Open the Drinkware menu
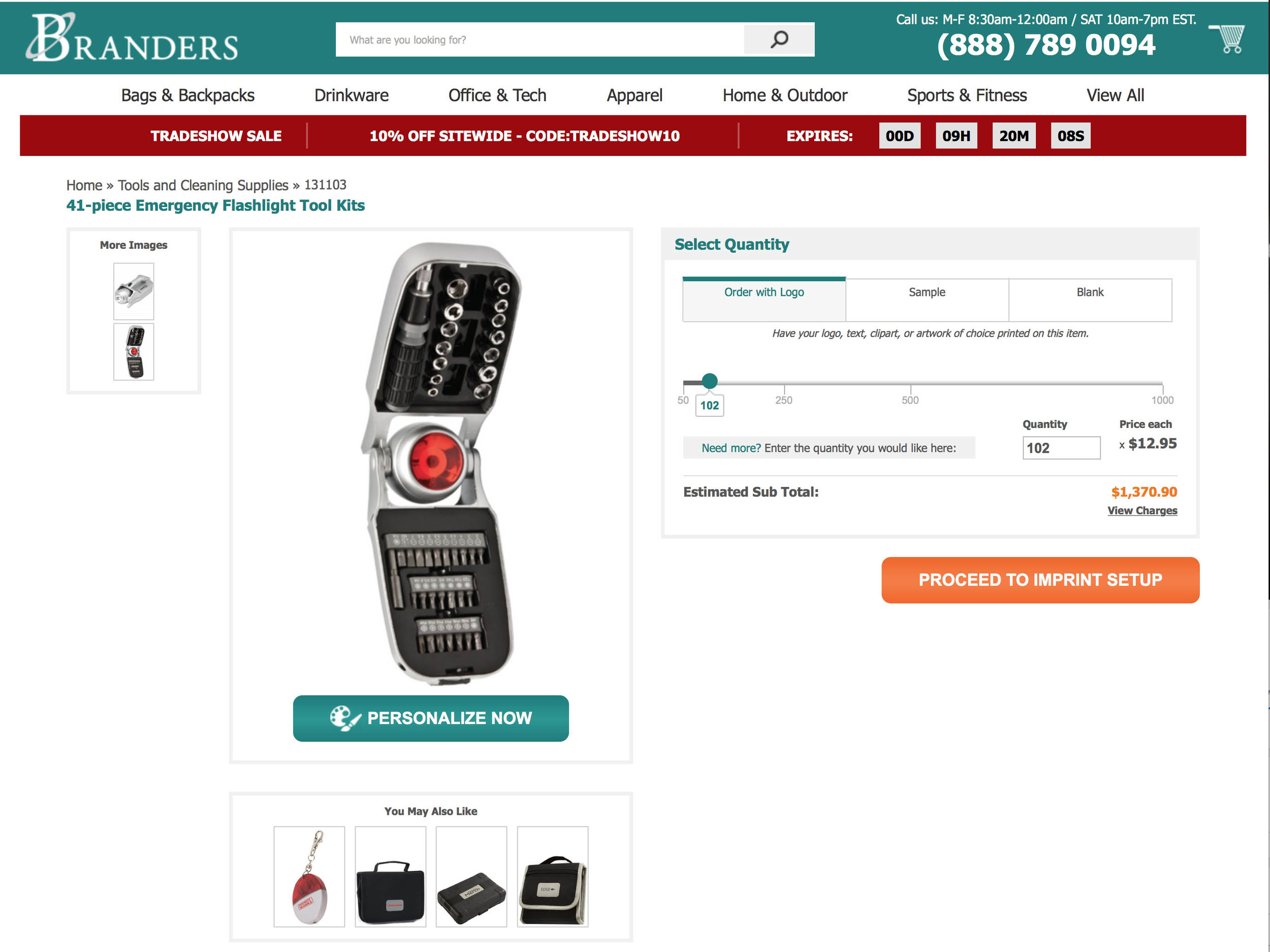The width and height of the screenshot is (1270, 952). click(x=352, y=95)
